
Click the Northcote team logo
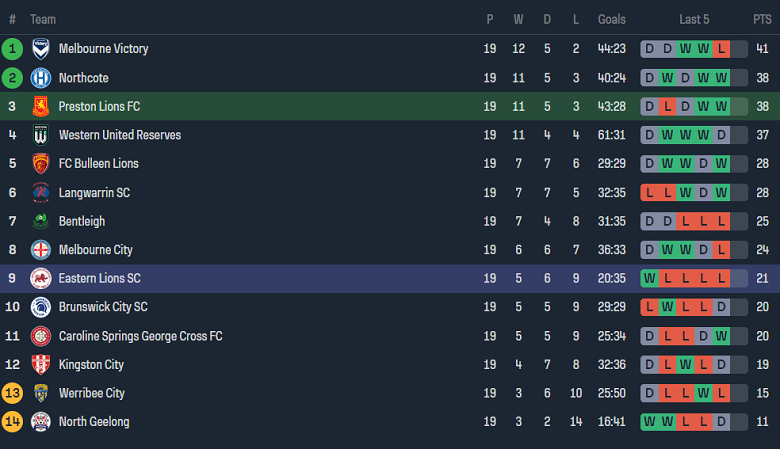tap(41, 77)
